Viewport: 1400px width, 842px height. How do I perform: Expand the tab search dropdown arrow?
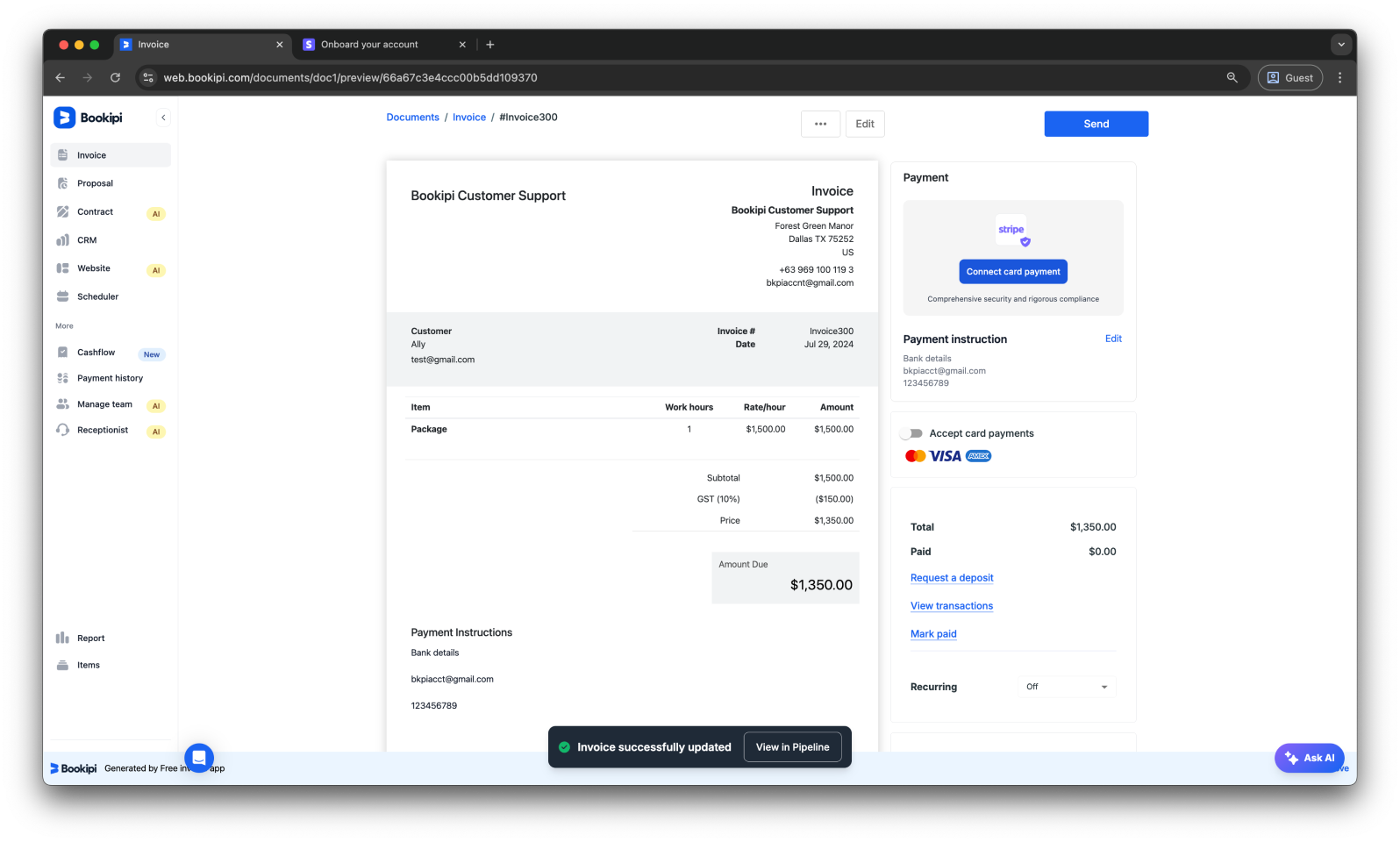1340,45
